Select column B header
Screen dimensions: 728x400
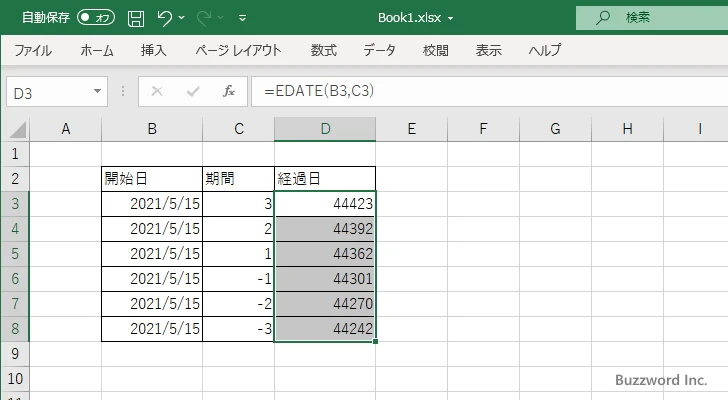point(152,129)
